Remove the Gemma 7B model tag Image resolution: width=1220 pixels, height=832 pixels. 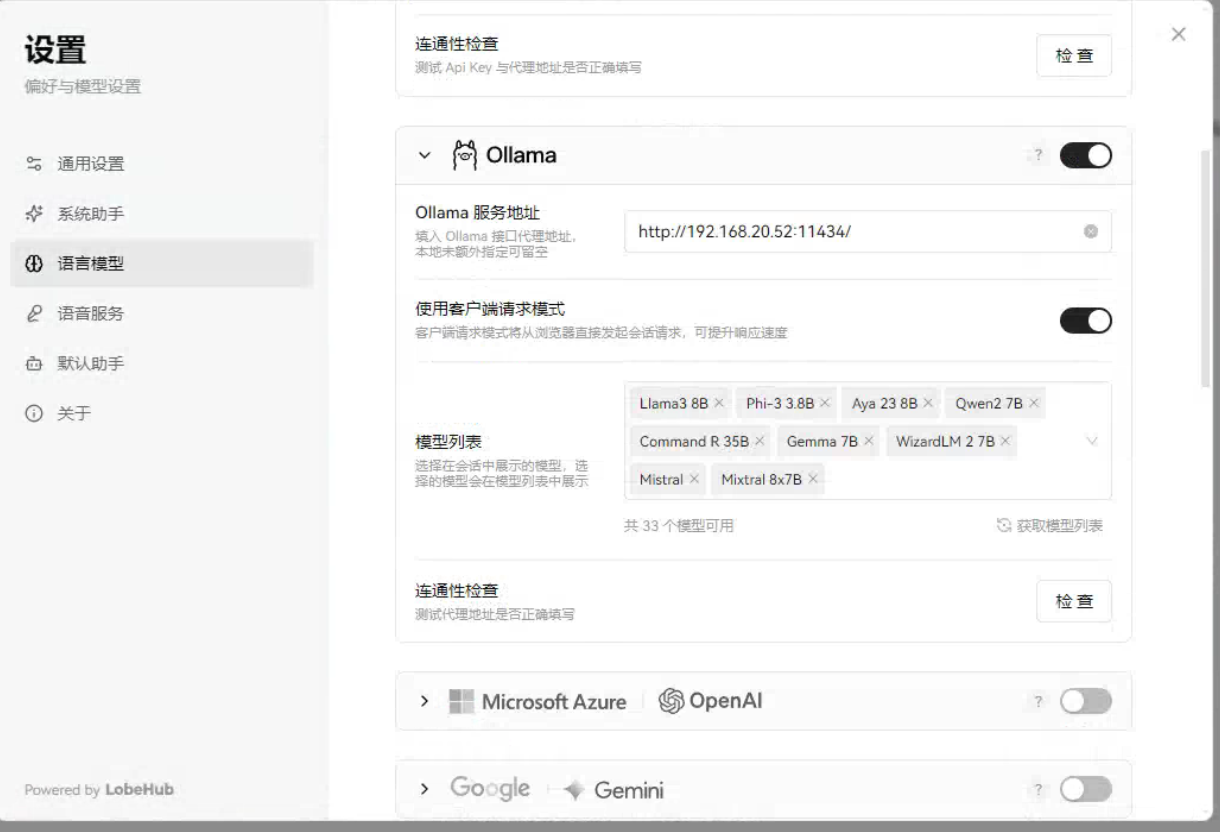pos(869,441)
